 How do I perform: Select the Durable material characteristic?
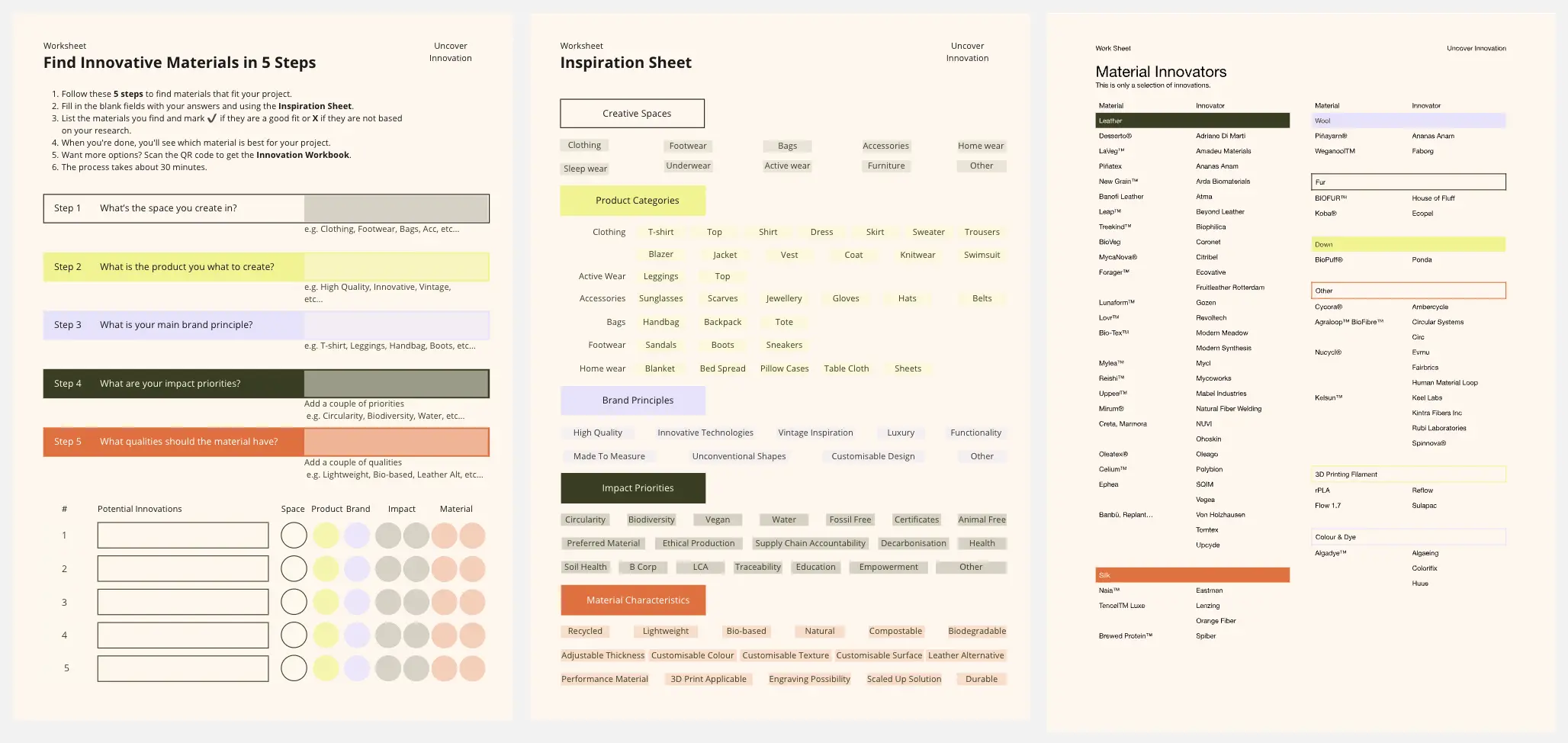(982, 679)
